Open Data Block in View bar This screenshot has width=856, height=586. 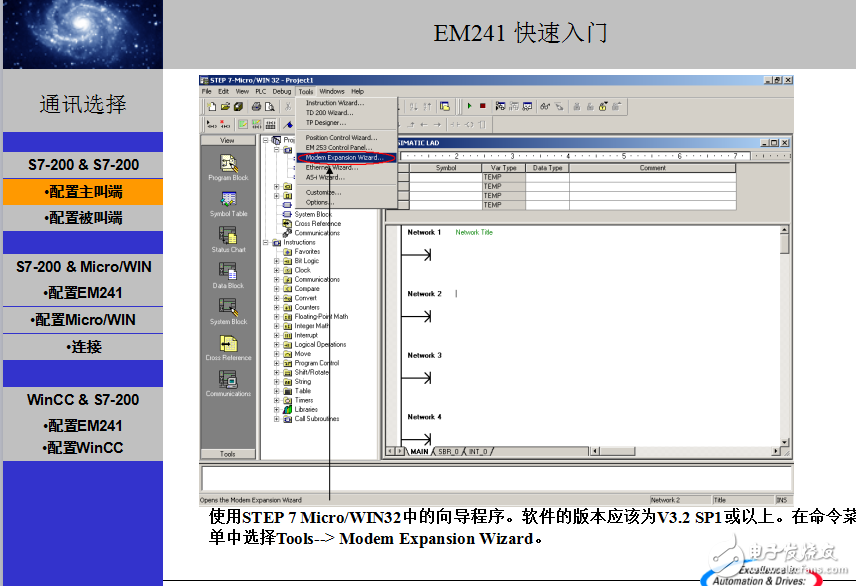[228, 276]
